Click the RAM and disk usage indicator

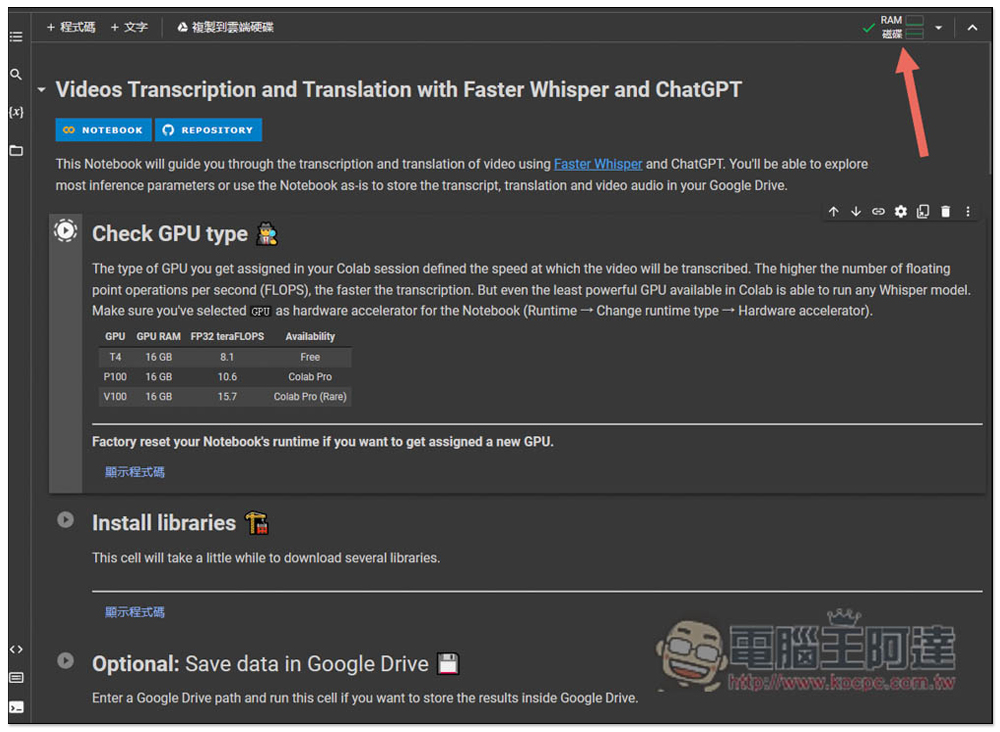[902, 27]
